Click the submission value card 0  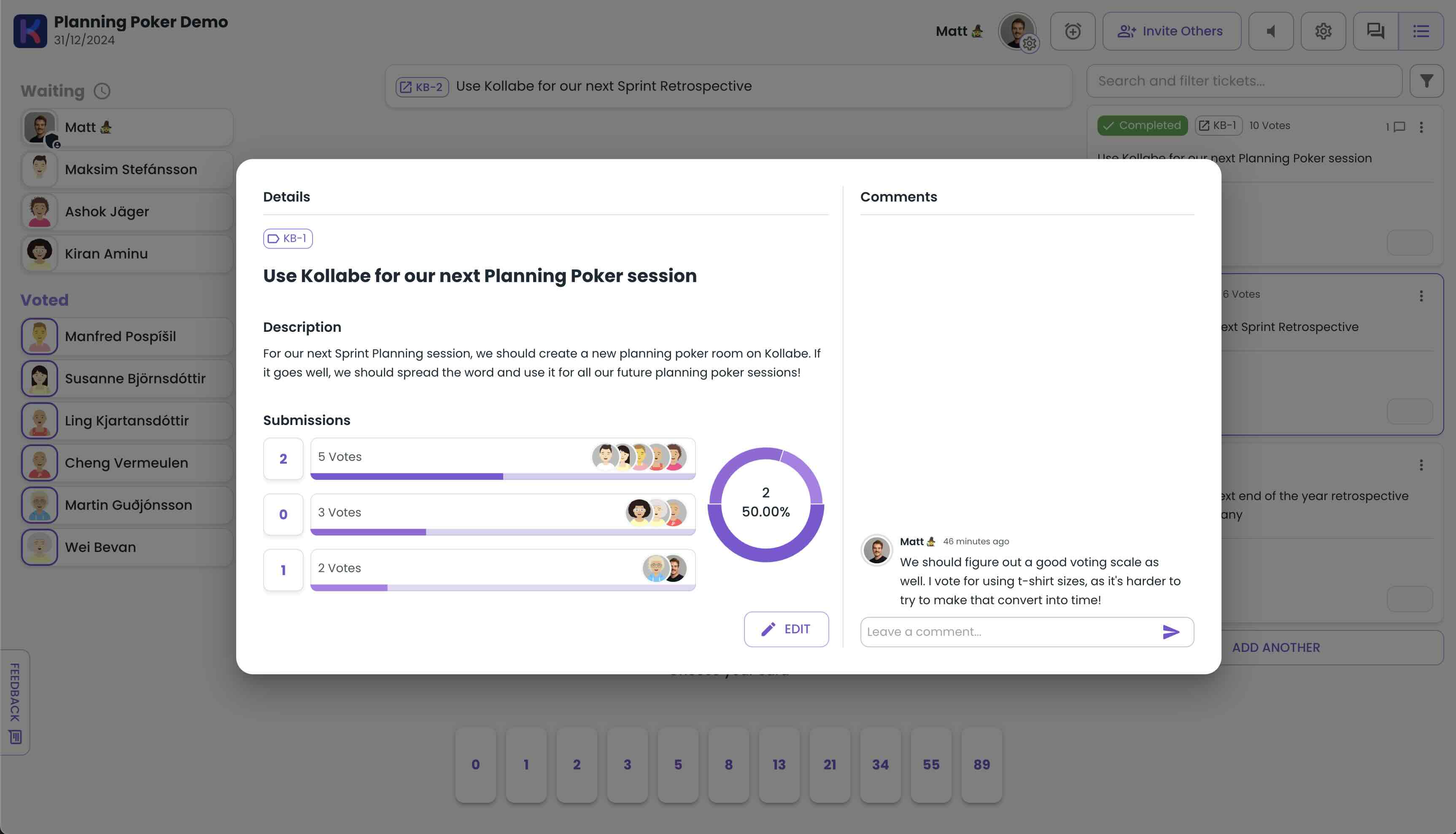[x=283, y=514]
